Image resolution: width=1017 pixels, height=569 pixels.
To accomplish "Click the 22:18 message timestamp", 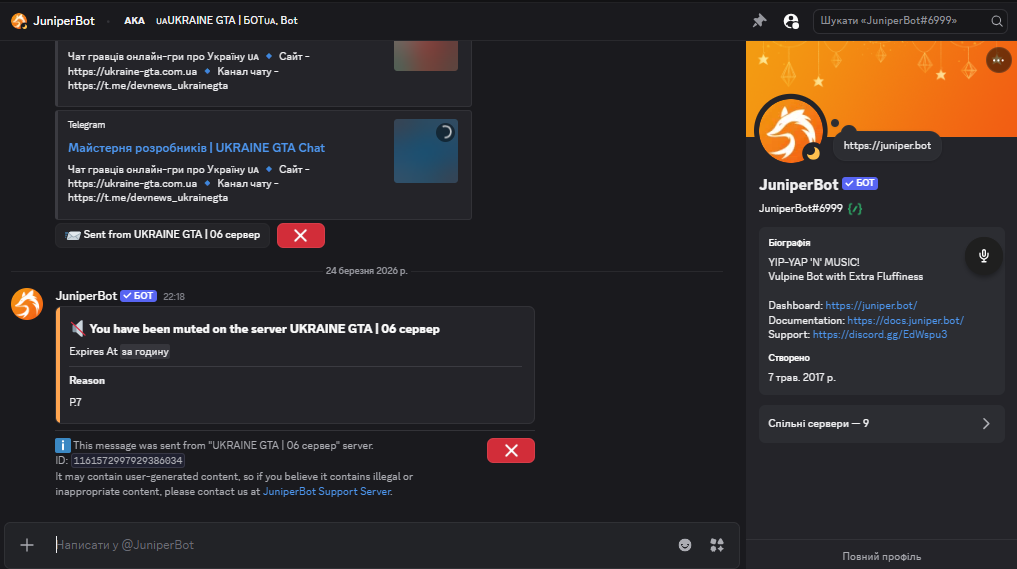I will [x=174, y=297].
